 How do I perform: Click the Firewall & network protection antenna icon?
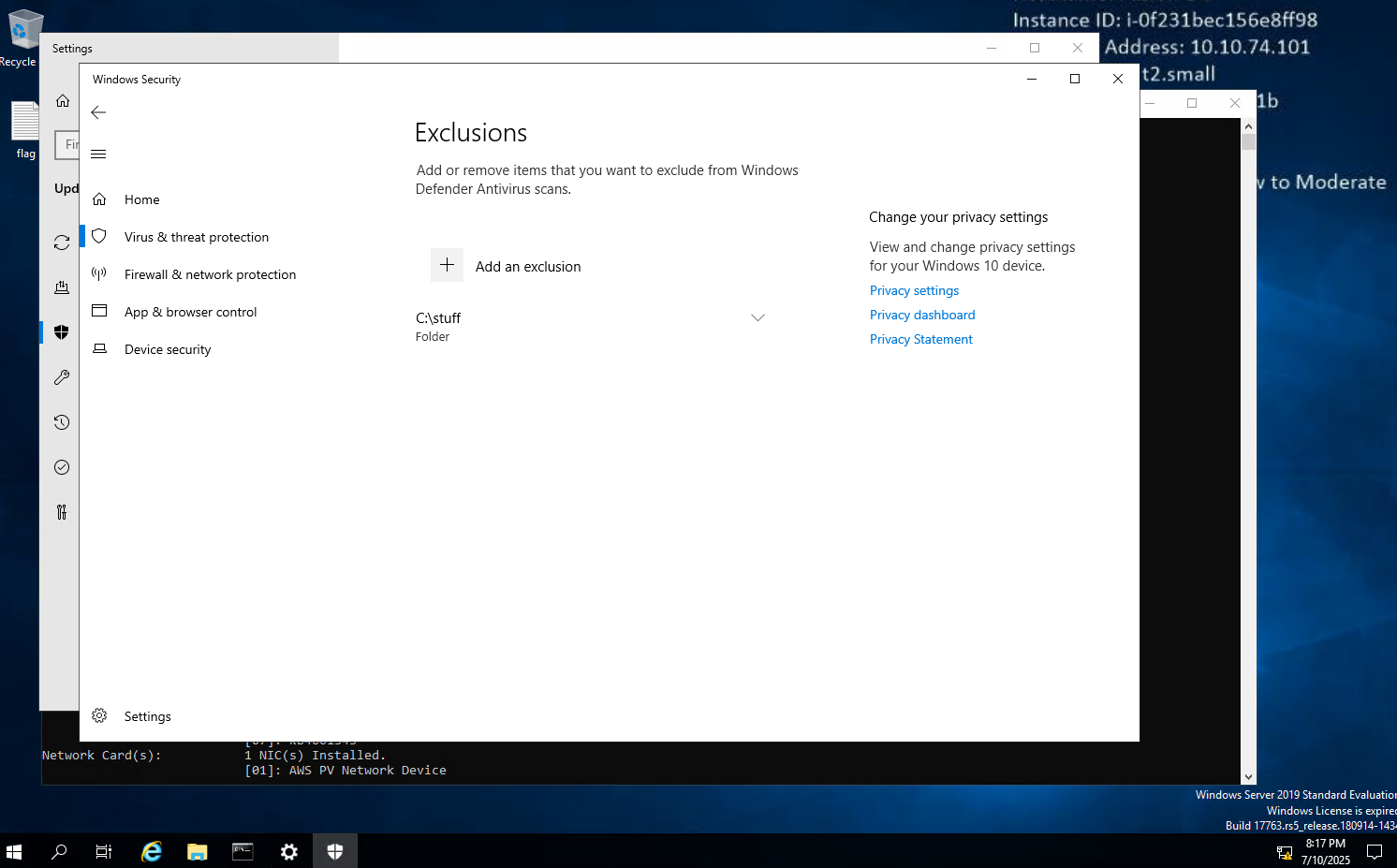(x=99, y=274)
